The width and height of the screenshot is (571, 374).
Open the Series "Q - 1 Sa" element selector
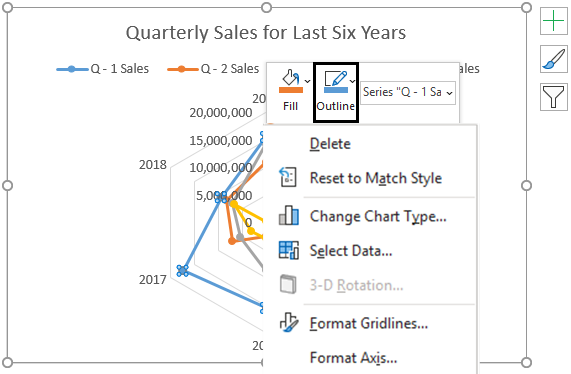408,92
